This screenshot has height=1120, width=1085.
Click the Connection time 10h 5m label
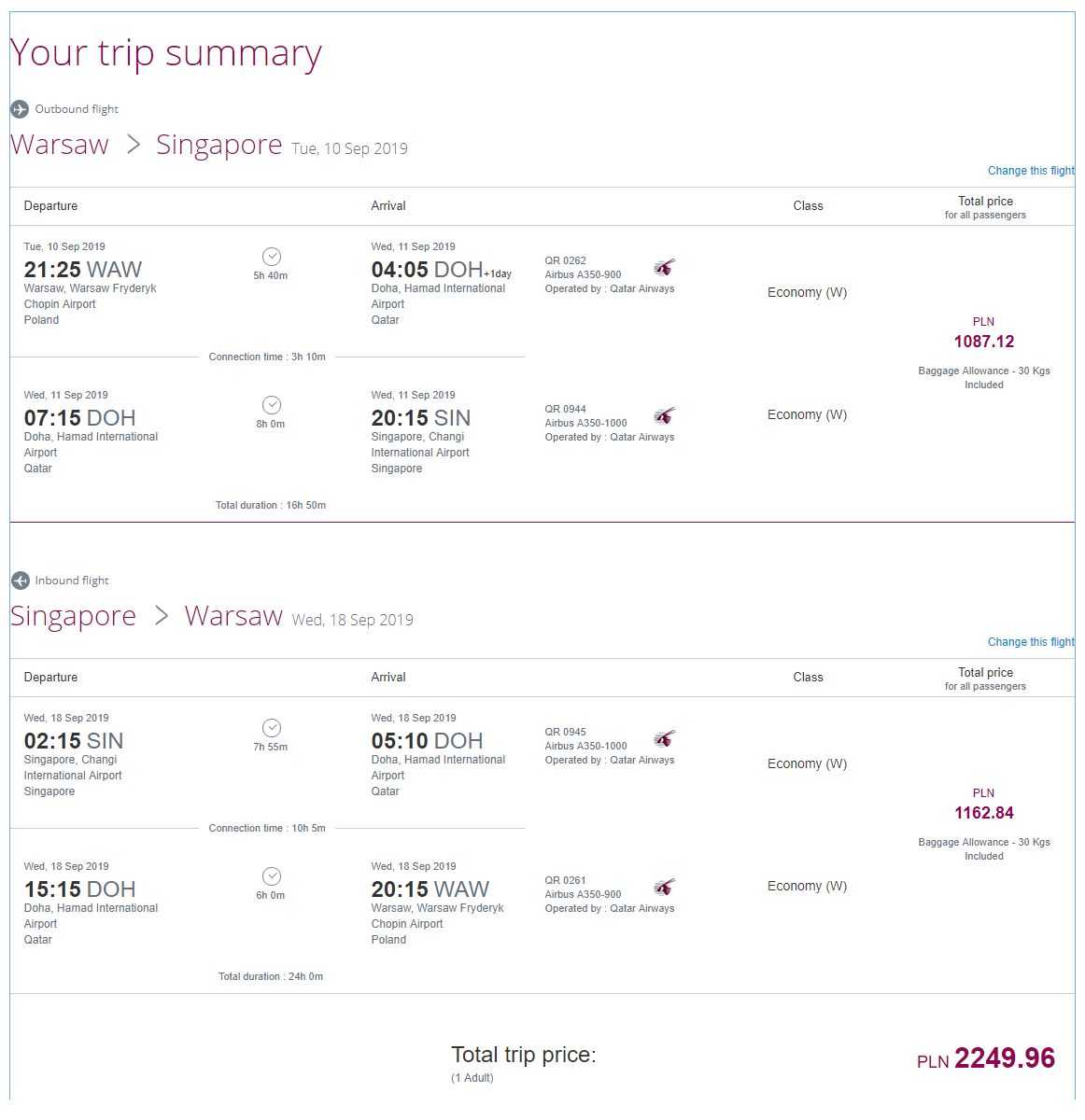[x=267, y=828]
